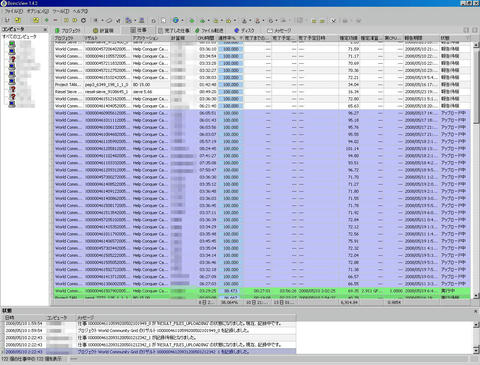480x365 pixels.
Task: Click the task list vertical scrollbar
Action: [476, 170]
